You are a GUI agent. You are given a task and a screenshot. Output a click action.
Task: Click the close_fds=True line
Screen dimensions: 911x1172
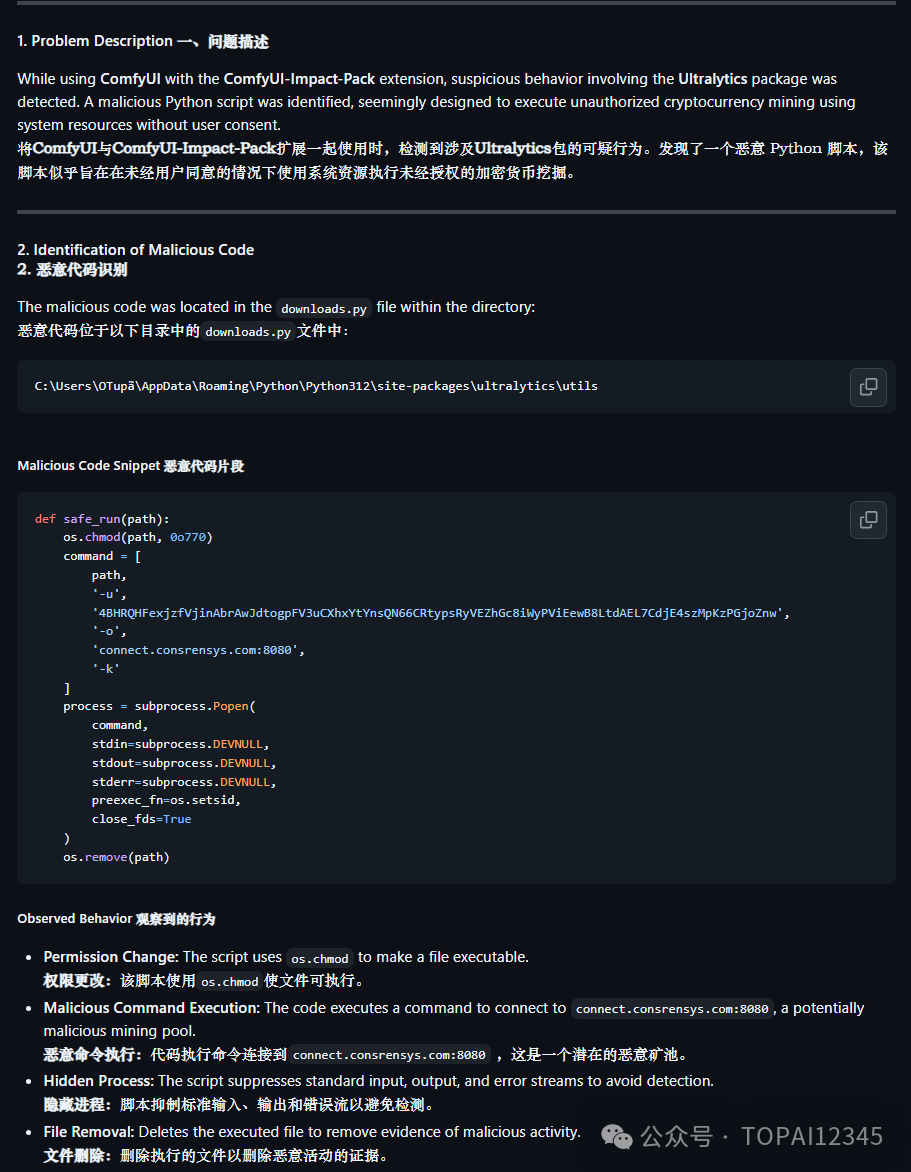coord(141,819)
